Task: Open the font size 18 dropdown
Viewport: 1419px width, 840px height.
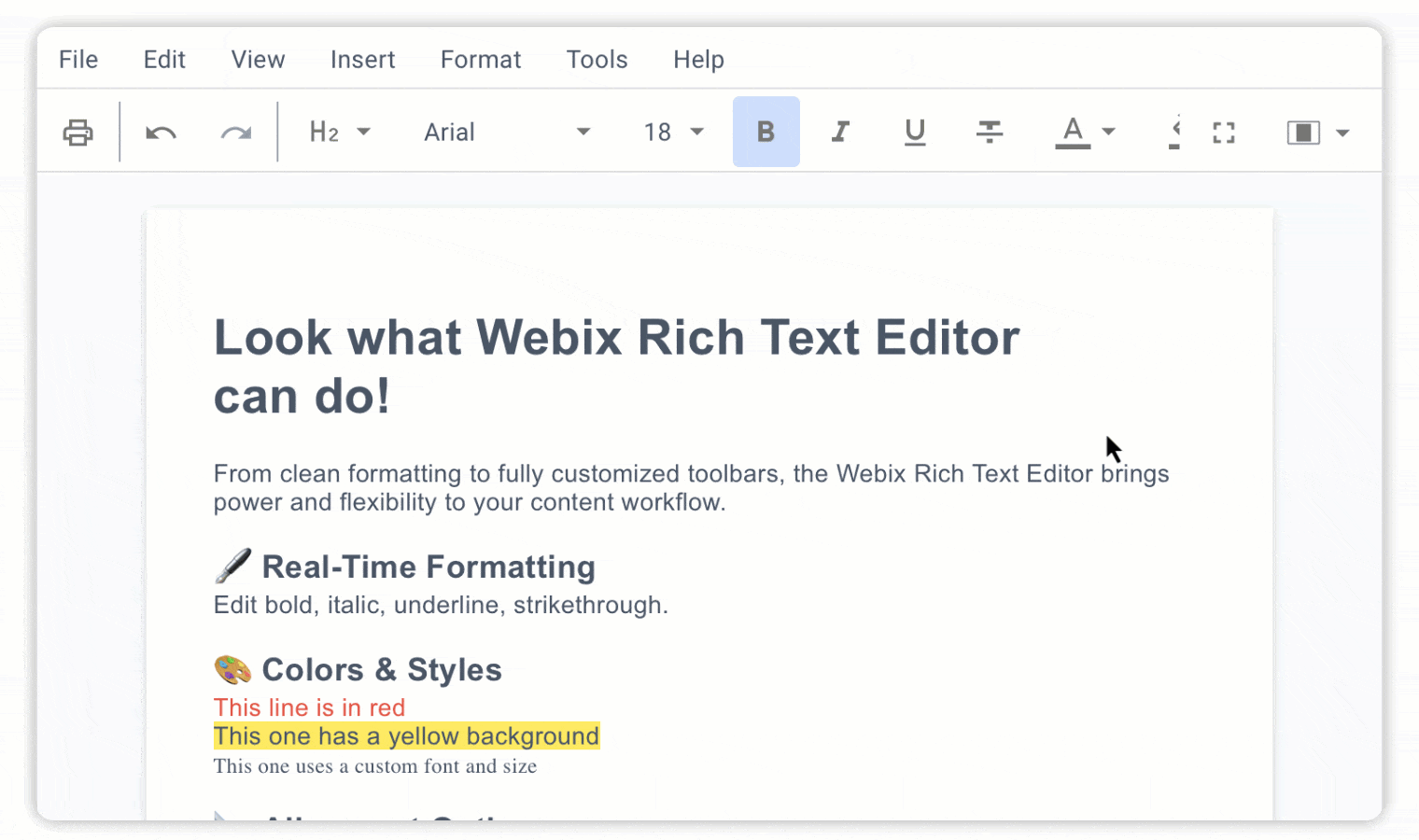Action: pos(674,132)
